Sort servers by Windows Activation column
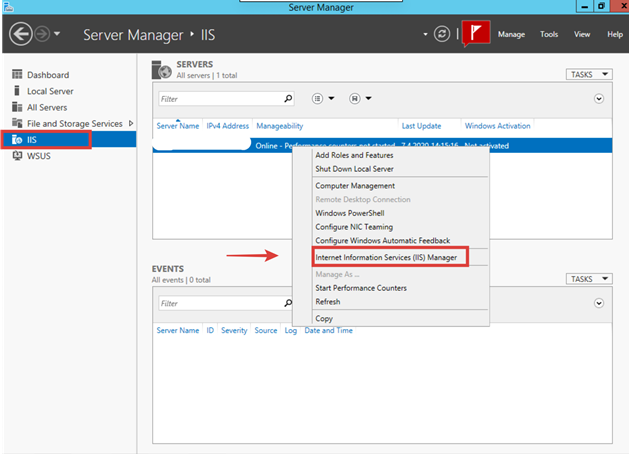 coord(497,126)
